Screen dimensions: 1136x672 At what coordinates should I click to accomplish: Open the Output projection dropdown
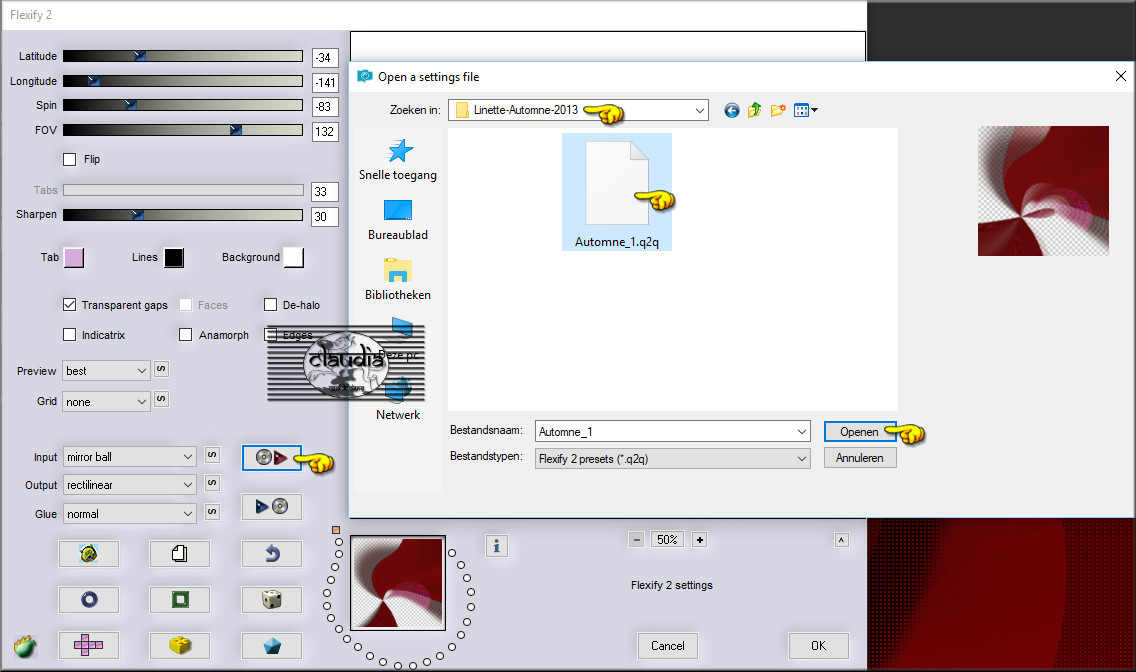(x=130, y=485)
